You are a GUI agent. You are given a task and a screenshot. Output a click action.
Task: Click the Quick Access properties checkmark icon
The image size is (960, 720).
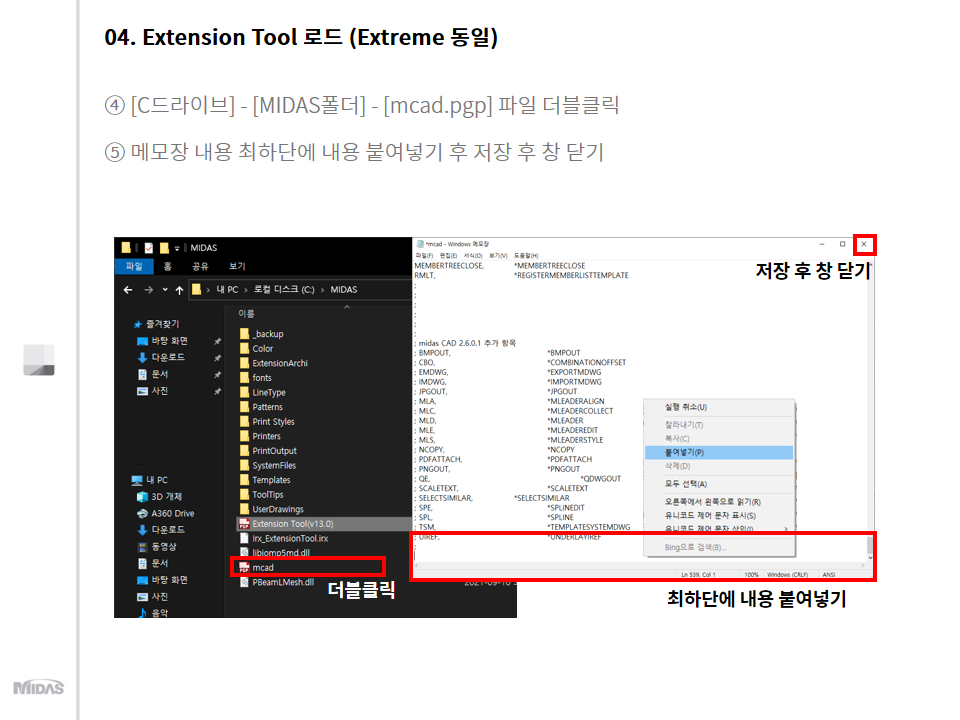[149, 248]
